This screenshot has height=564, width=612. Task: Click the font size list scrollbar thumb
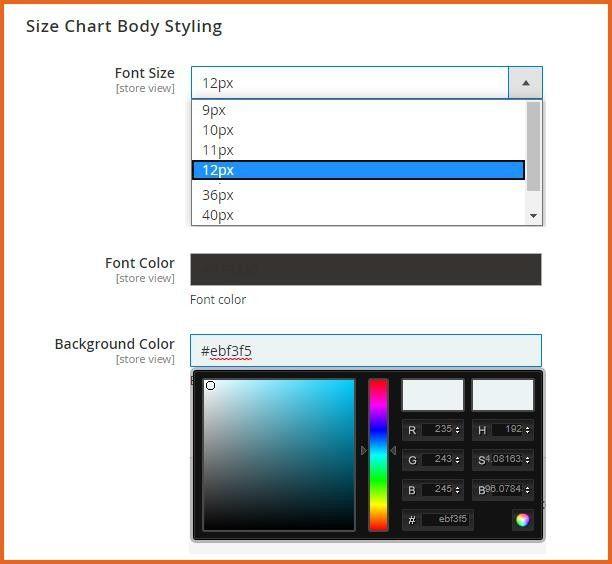coord(533,146)
